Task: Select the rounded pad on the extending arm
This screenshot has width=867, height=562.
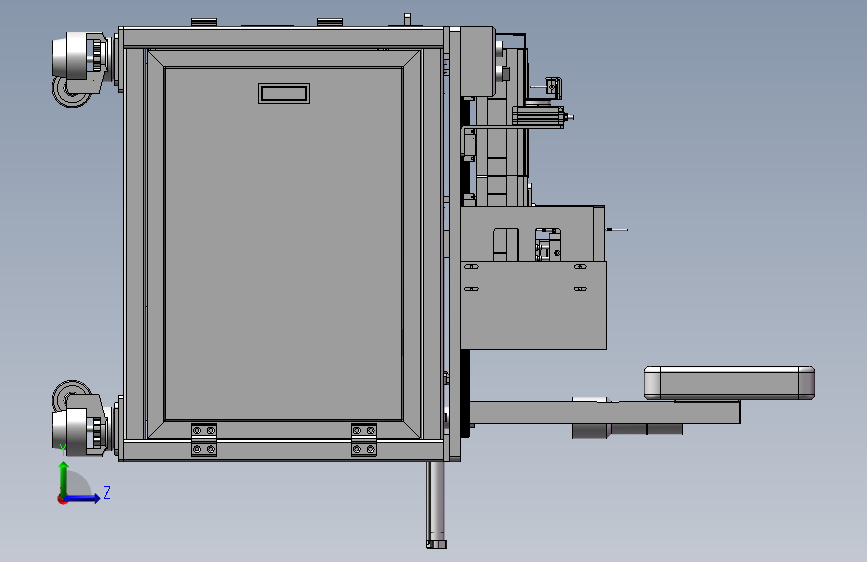Action: pos(729,382)
